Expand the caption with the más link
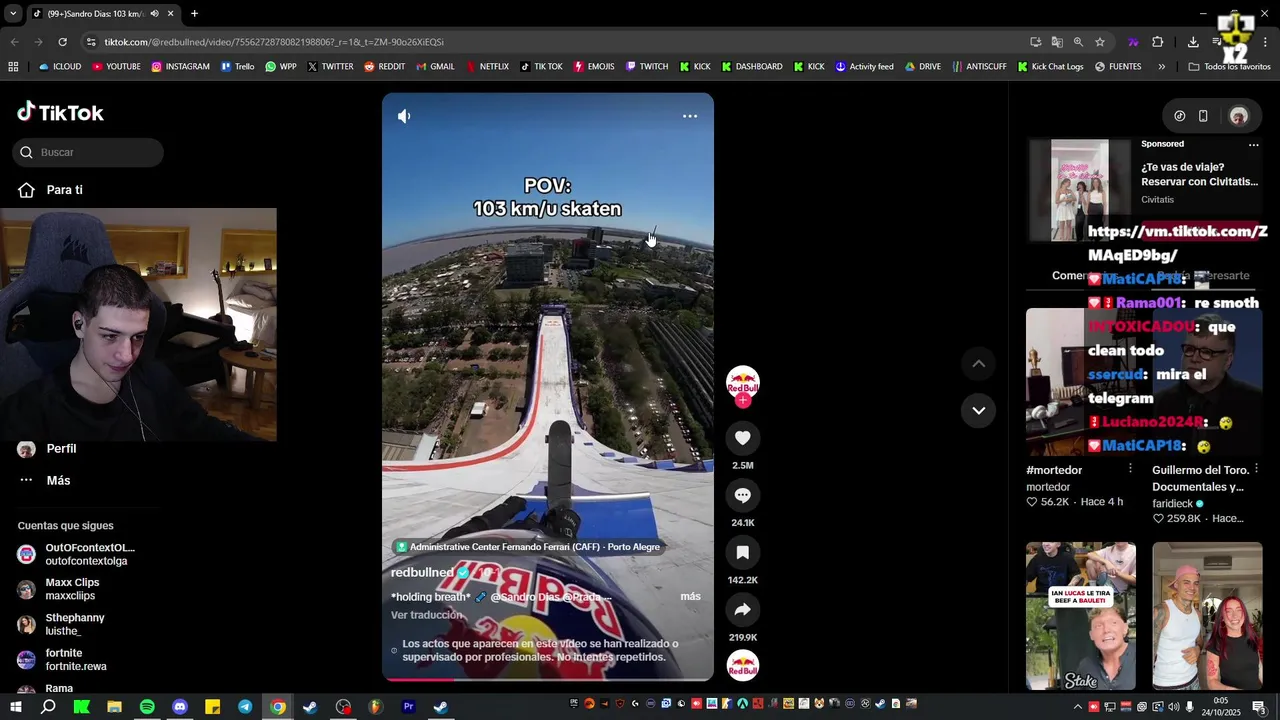Viewport: 1280px width, 720px height. [690, 596]
